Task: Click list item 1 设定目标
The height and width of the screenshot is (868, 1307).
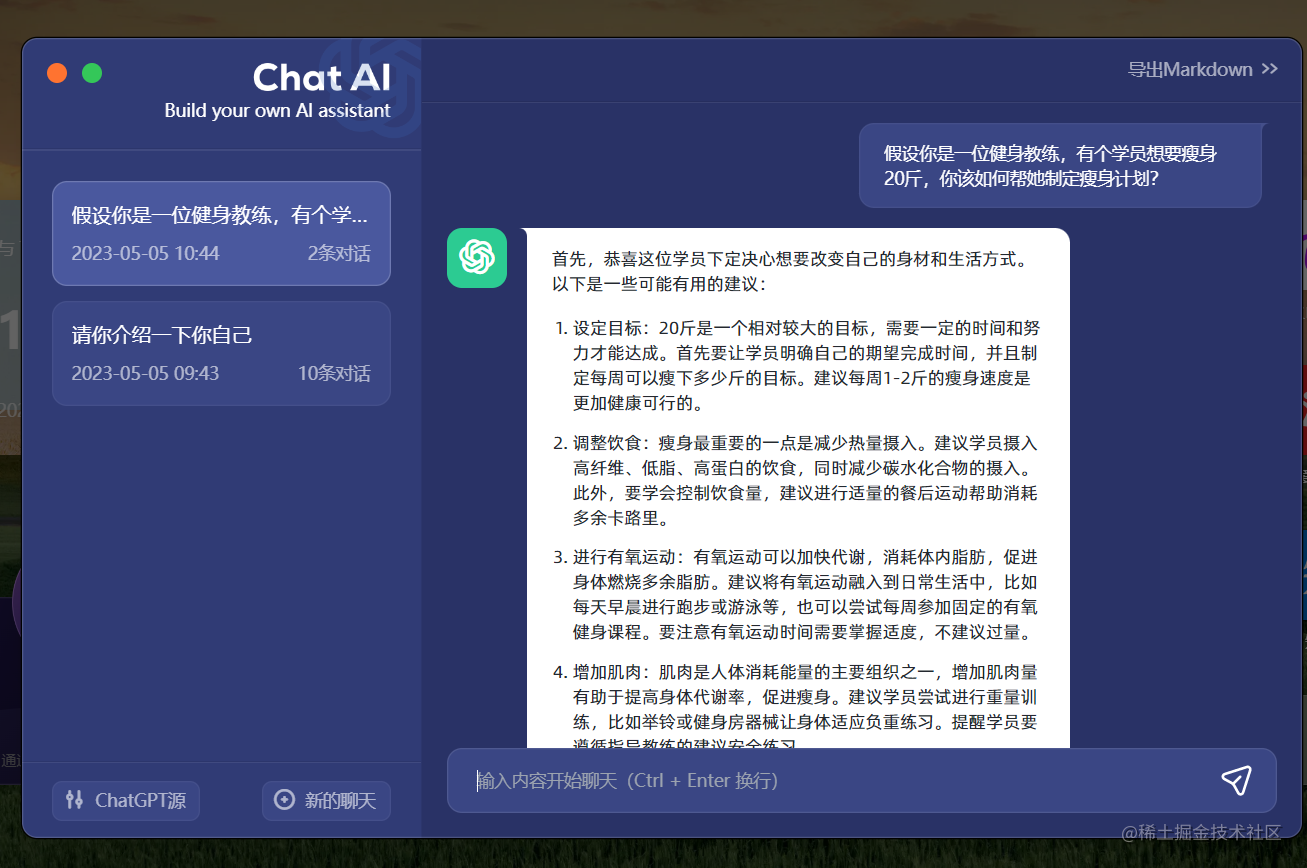Action: [x=795, y=366]
